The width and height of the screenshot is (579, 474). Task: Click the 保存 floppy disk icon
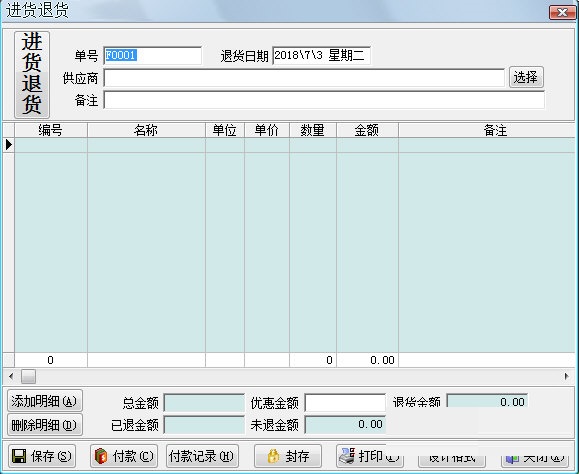click(x=19, y=457)
